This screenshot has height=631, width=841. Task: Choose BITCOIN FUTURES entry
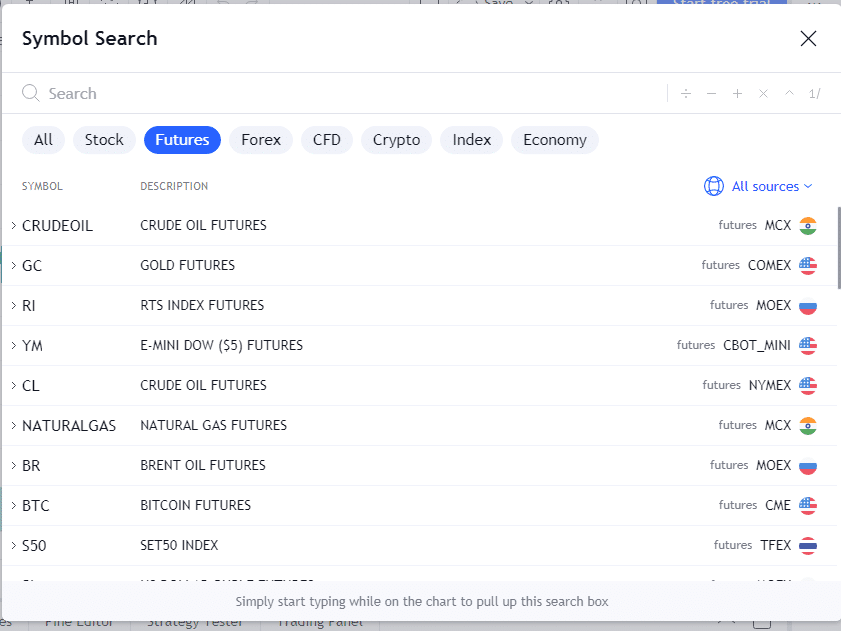(x=195, y=505)
